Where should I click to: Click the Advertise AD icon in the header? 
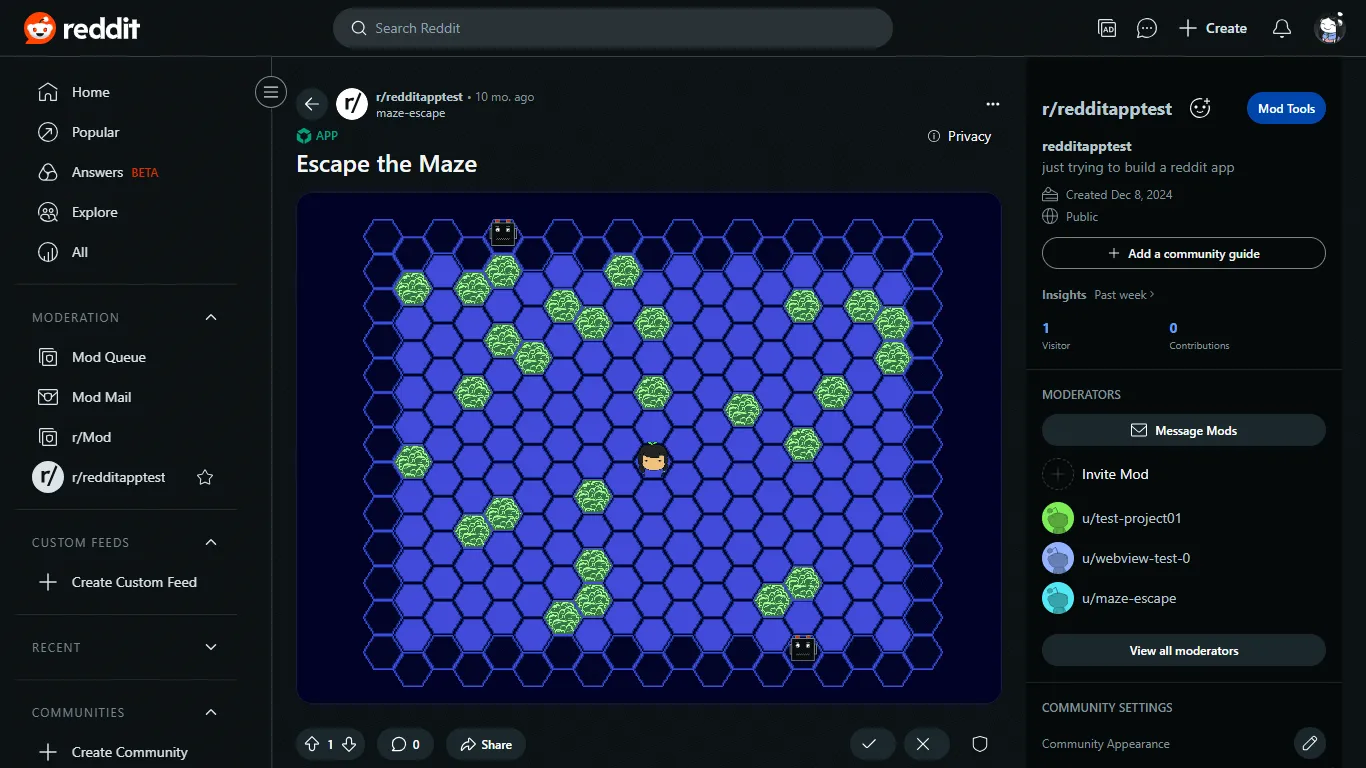click(x=1106, y=28)
